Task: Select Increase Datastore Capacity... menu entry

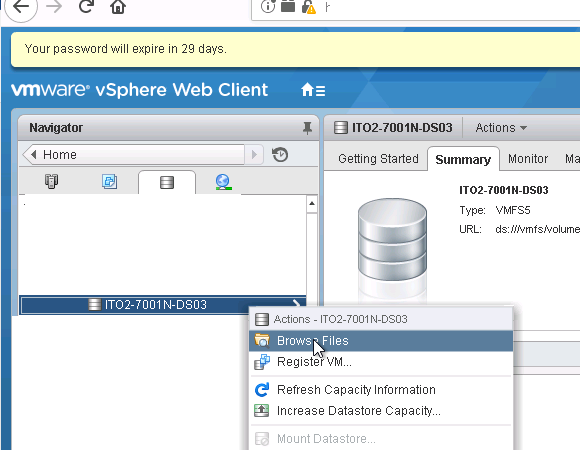Action: [x=381, y=411]
